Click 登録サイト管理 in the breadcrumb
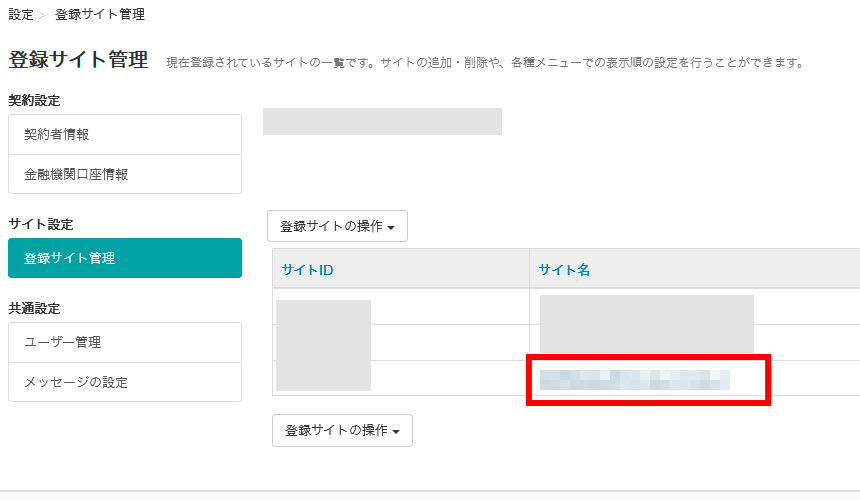This screenshot has height=500, width=860. 99,15
